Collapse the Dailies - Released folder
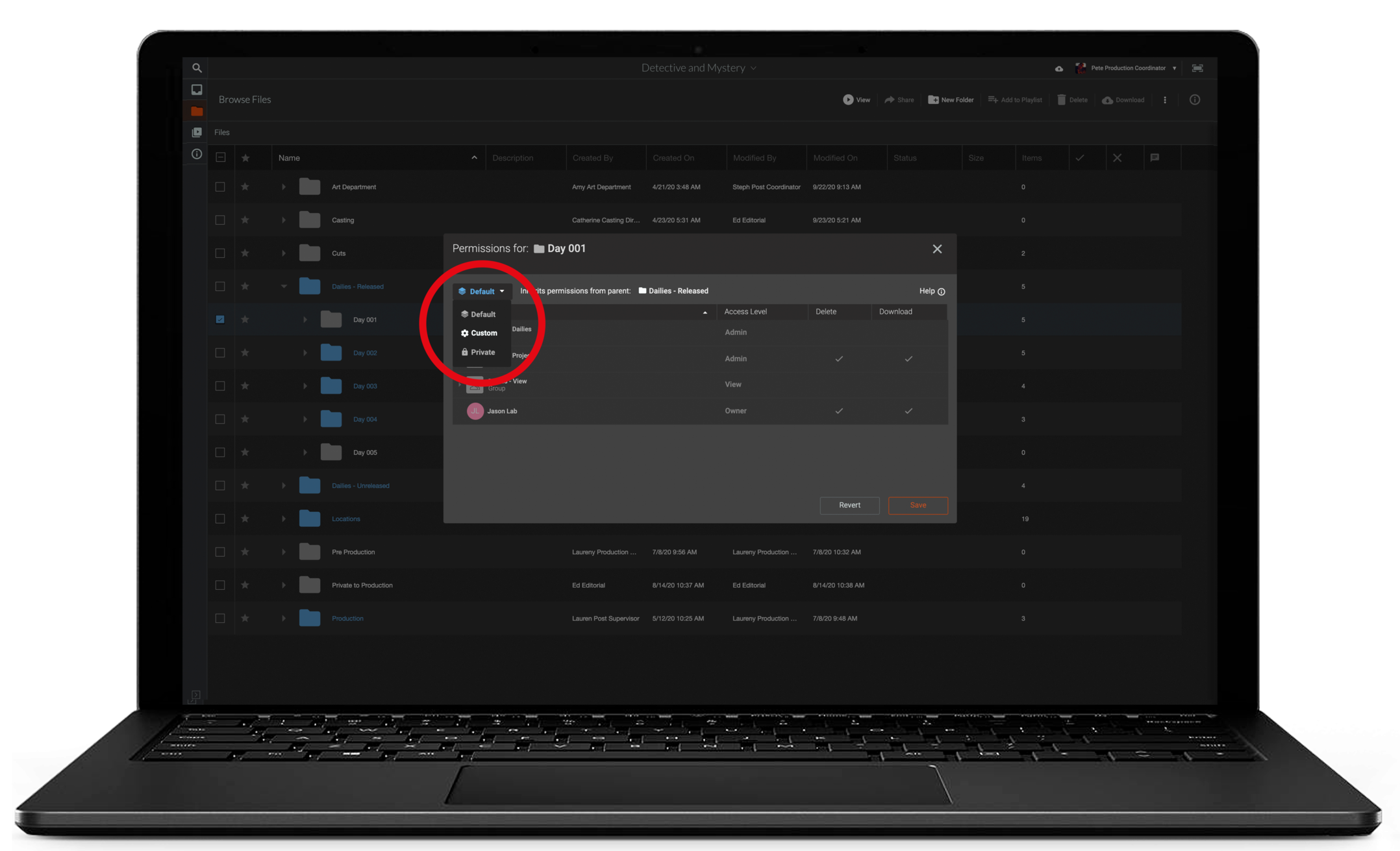1400x851 pixels. tap(284, 286)
